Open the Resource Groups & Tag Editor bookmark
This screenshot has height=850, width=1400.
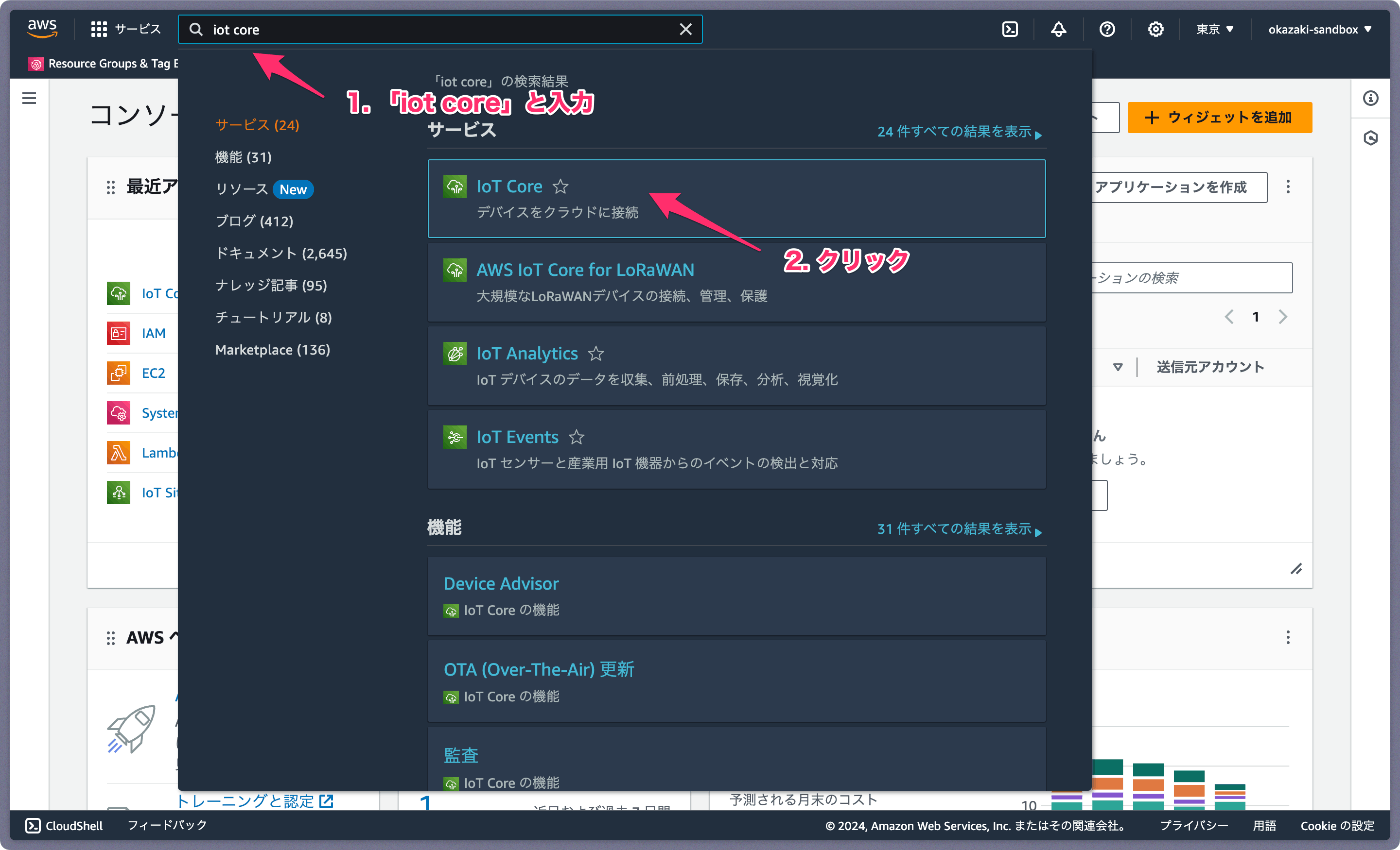coord(103,64)
